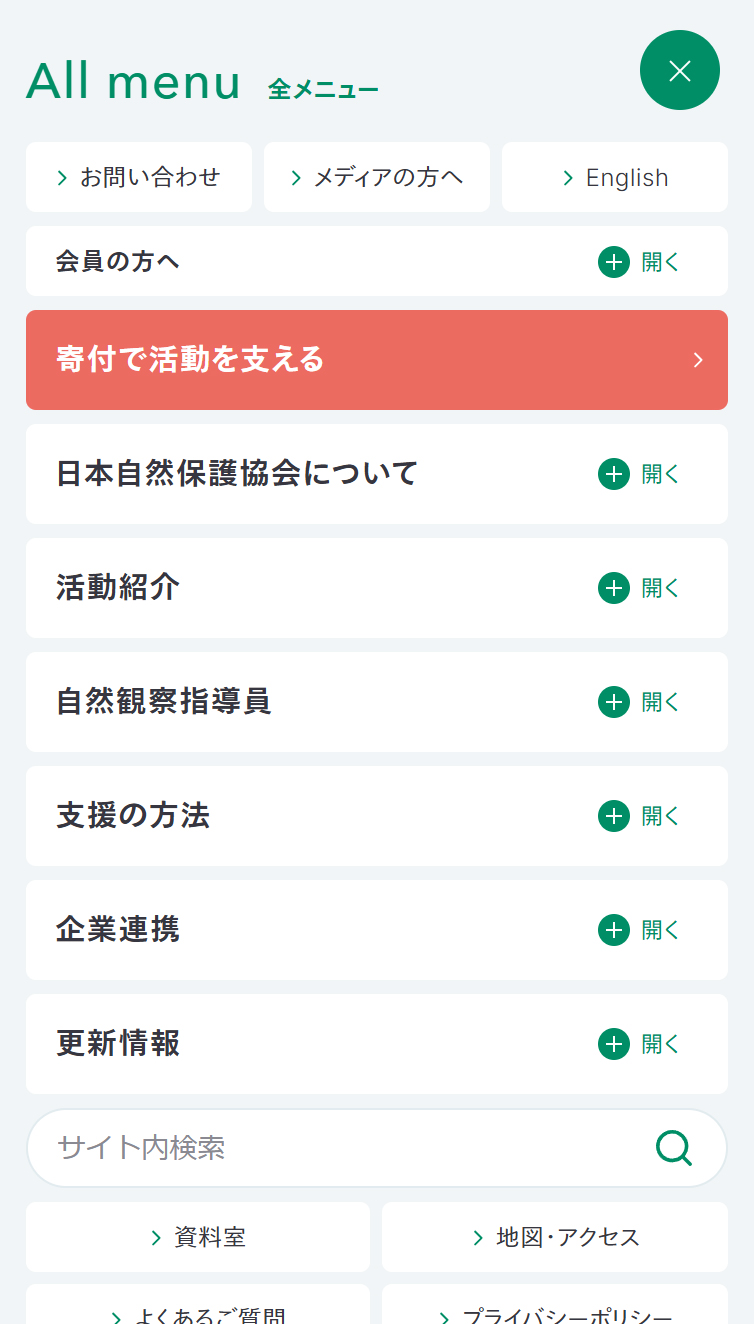This screenshot has width=754, height=1324.
Task: Switch to the English site
Action: [x=615, y=177]
